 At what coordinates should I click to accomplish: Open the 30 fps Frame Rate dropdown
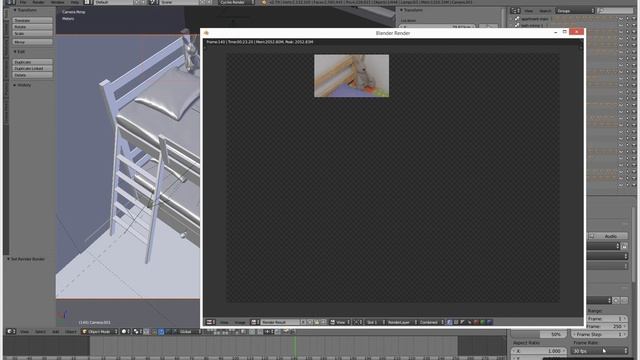point(600,351)
